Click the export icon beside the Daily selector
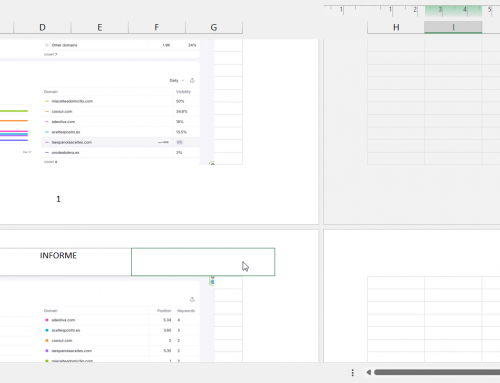 pos(192,80)
